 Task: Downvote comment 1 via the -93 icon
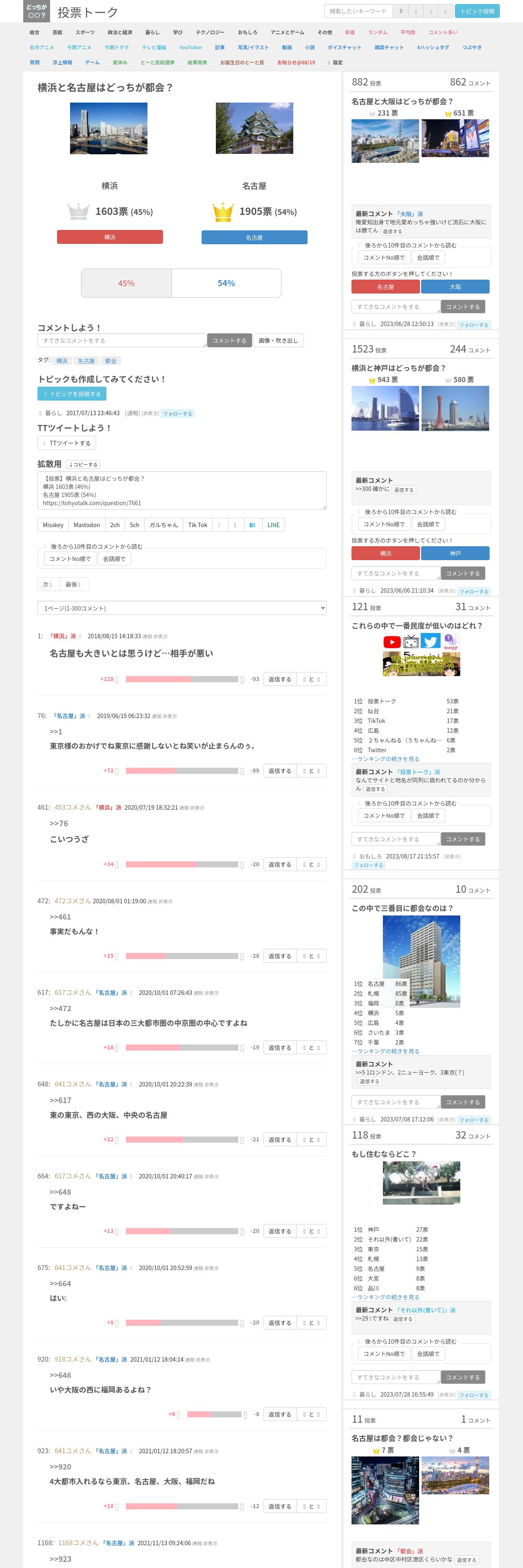tap(242, 679)
